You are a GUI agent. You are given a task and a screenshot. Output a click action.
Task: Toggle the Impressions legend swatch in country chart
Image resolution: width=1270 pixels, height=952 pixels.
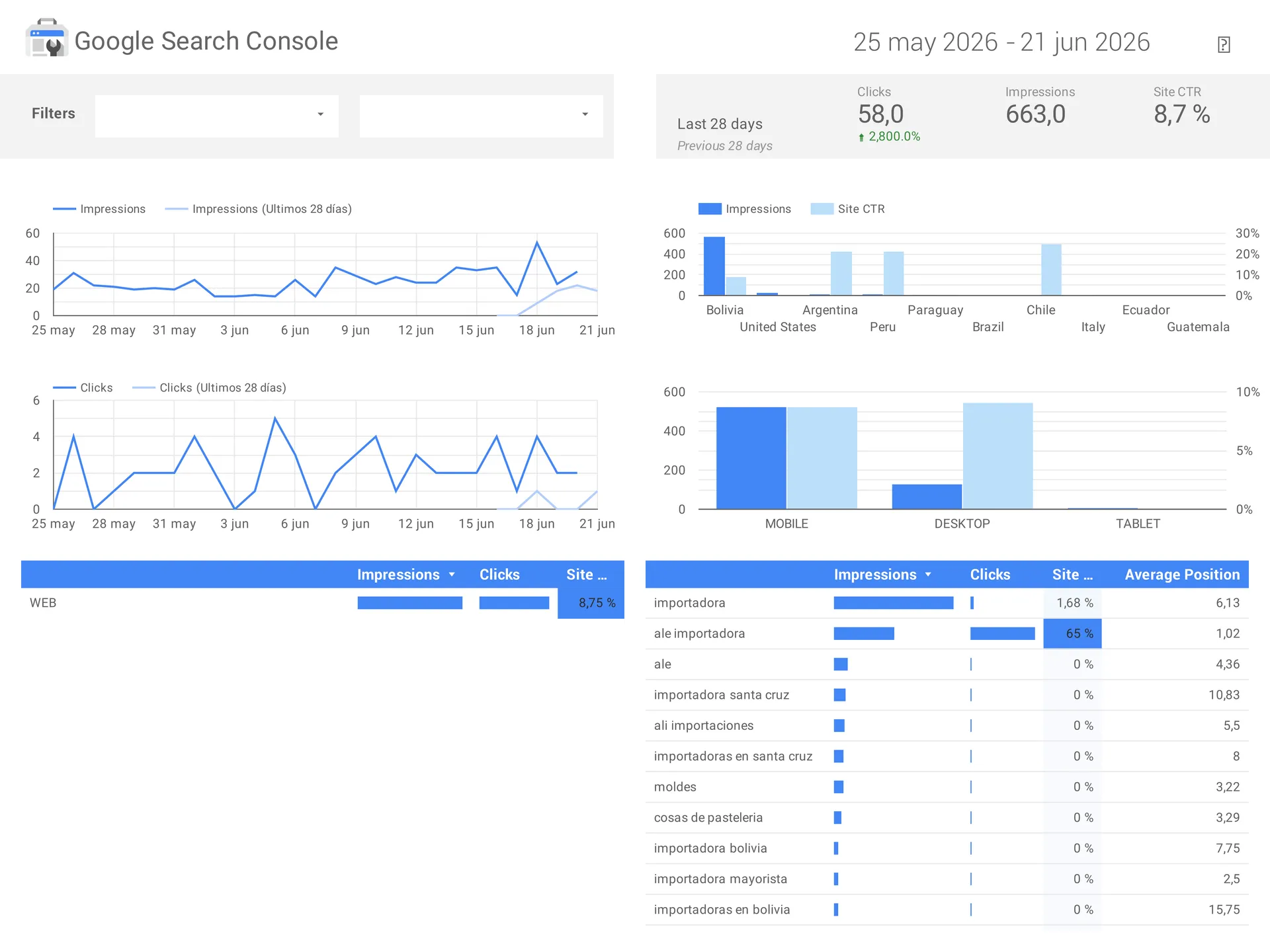pyautogui.click(x=710, y=209)
